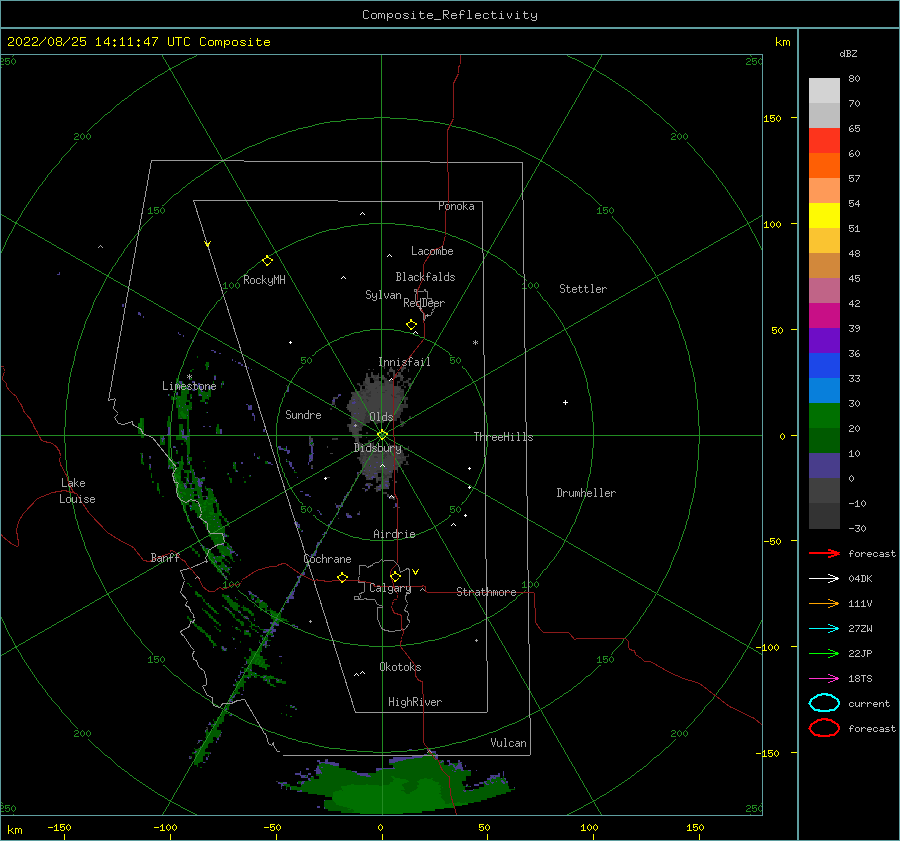
Task: Click the yellow radar-center diamond near Didsbury
Action: [382, 435]
